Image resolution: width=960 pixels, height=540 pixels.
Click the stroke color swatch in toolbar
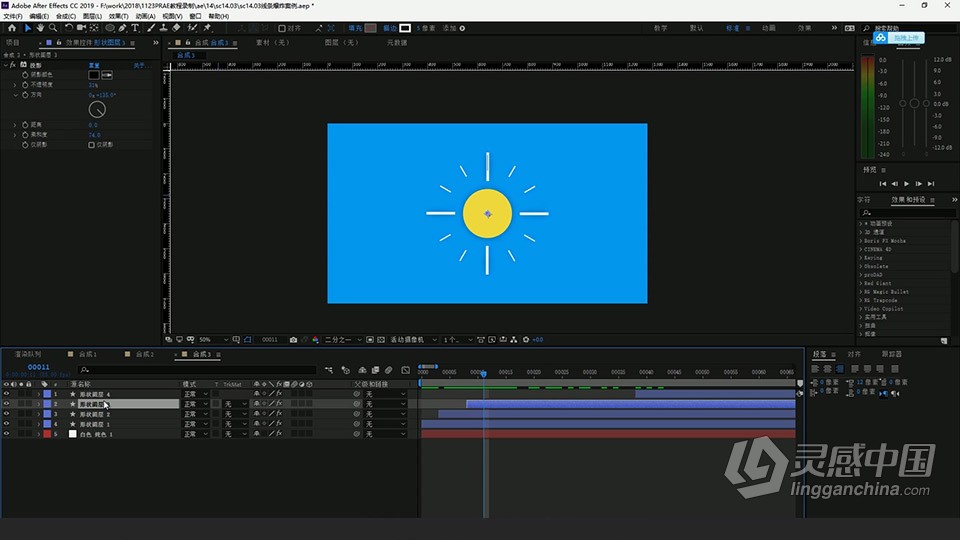pyautogui.click(x=405, y=28)
